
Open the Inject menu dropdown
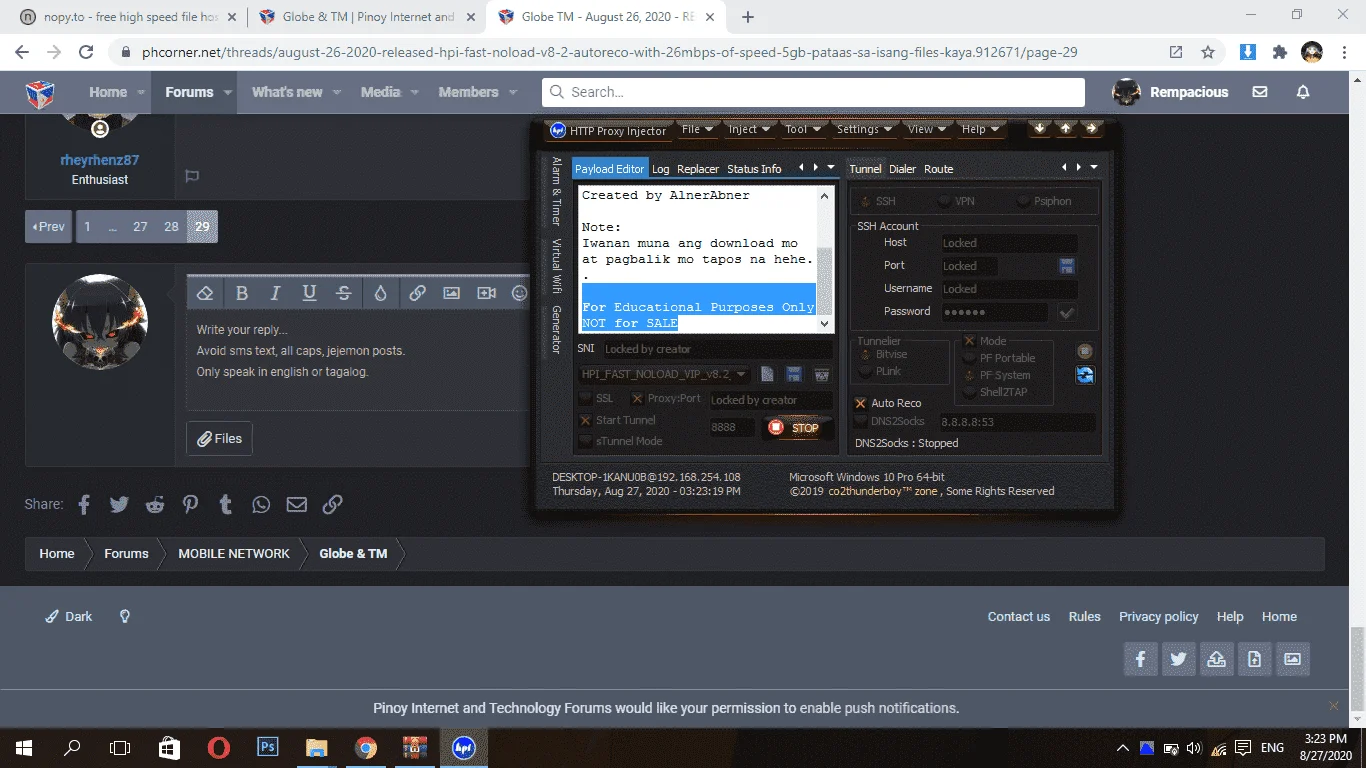point(749,129)
